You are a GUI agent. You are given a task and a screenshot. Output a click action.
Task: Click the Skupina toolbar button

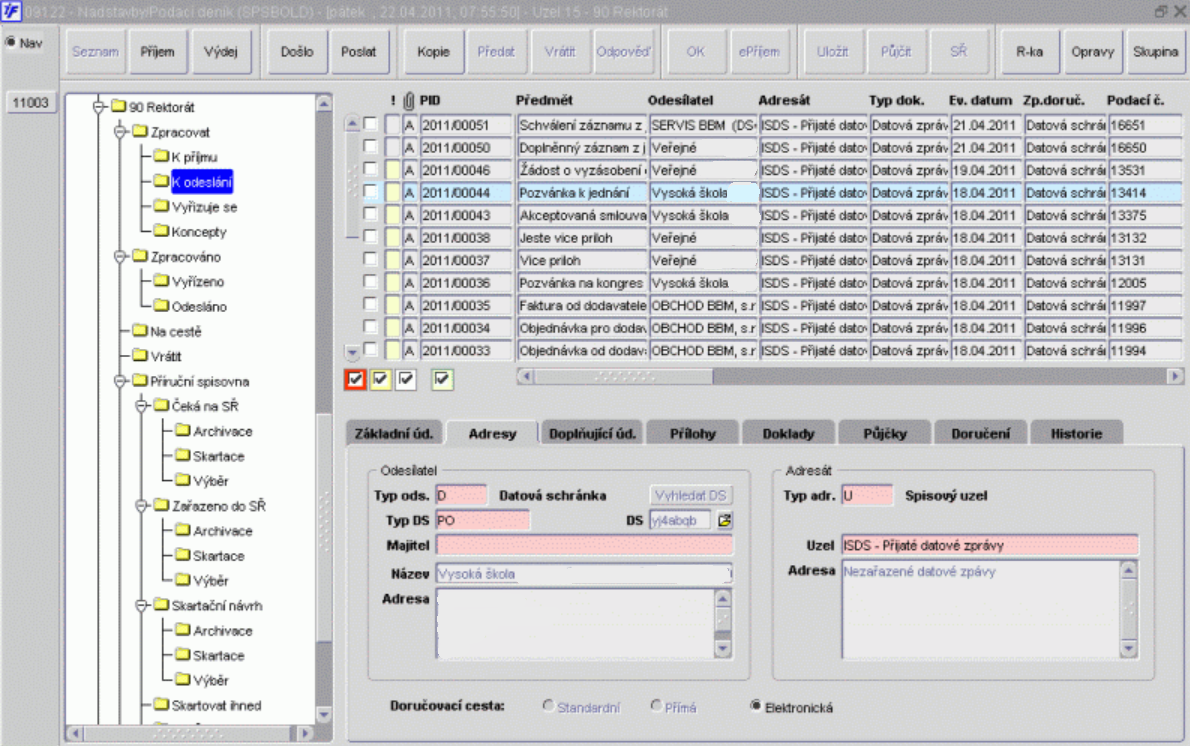[1155, 52]
